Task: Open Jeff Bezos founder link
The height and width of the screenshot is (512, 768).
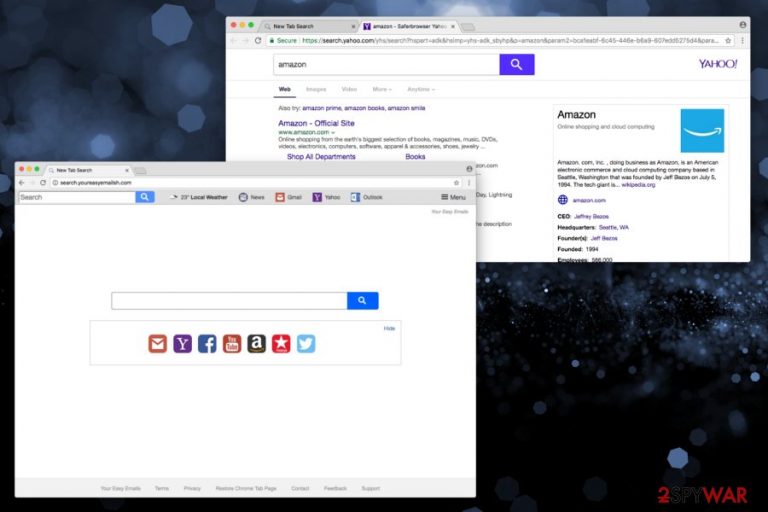Action: [x=604, y=238]
